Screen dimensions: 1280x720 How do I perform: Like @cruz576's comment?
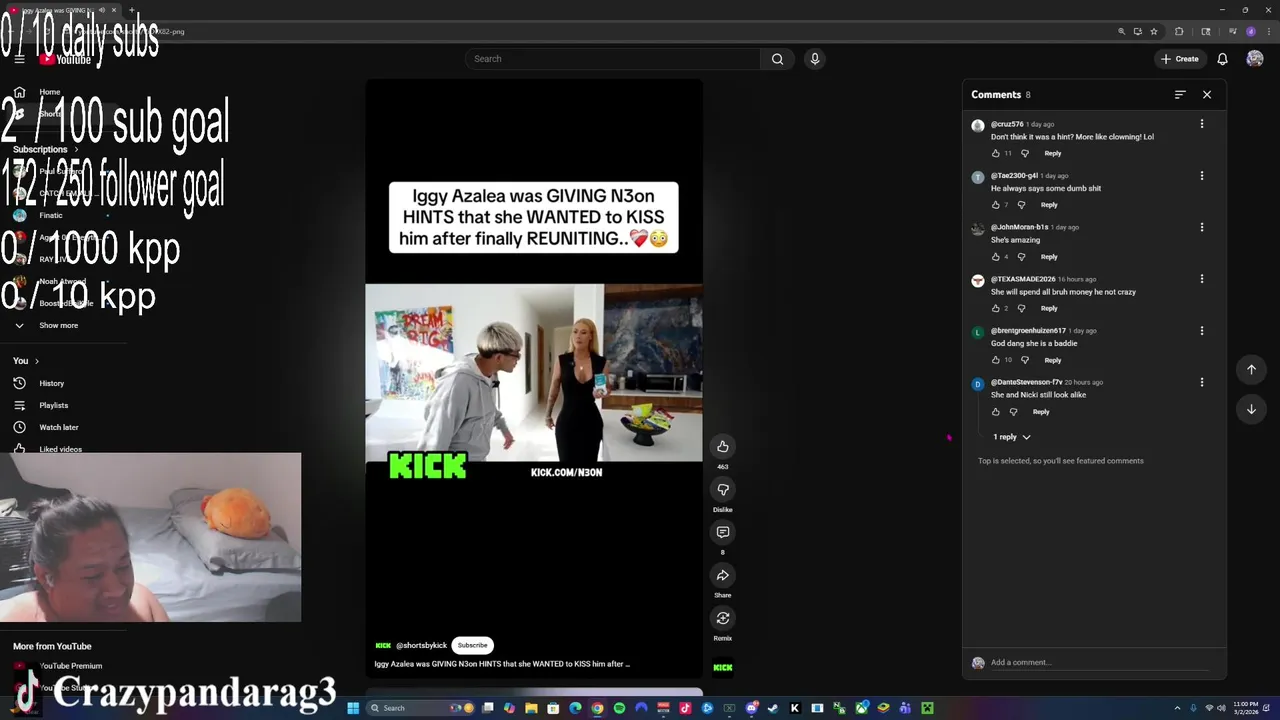coord(995,153)
